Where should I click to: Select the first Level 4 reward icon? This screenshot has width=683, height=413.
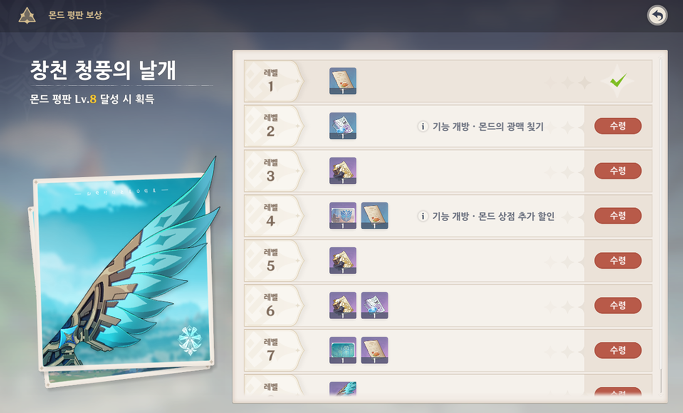(343, 216)
